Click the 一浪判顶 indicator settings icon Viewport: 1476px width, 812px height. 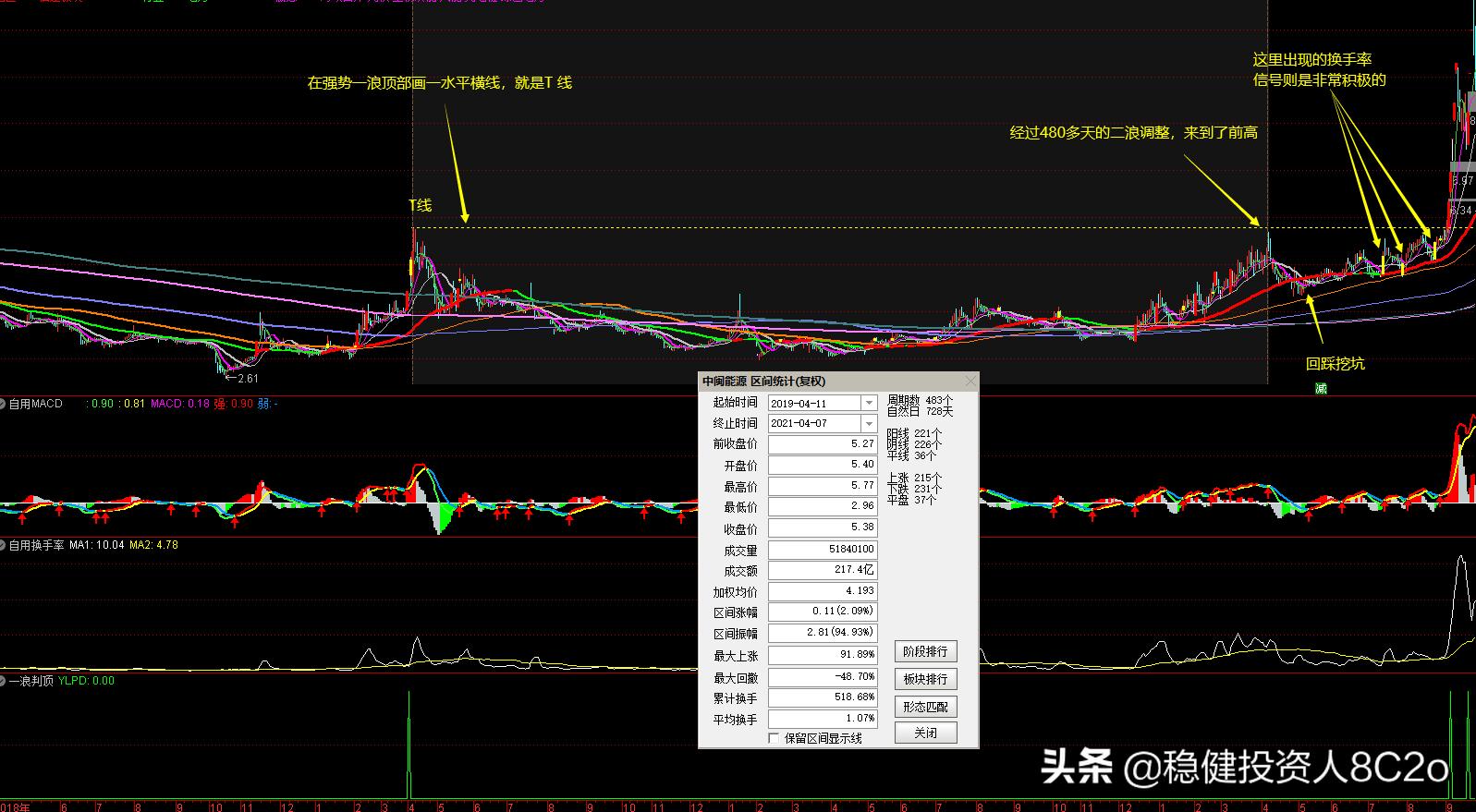tap(4, 681)
